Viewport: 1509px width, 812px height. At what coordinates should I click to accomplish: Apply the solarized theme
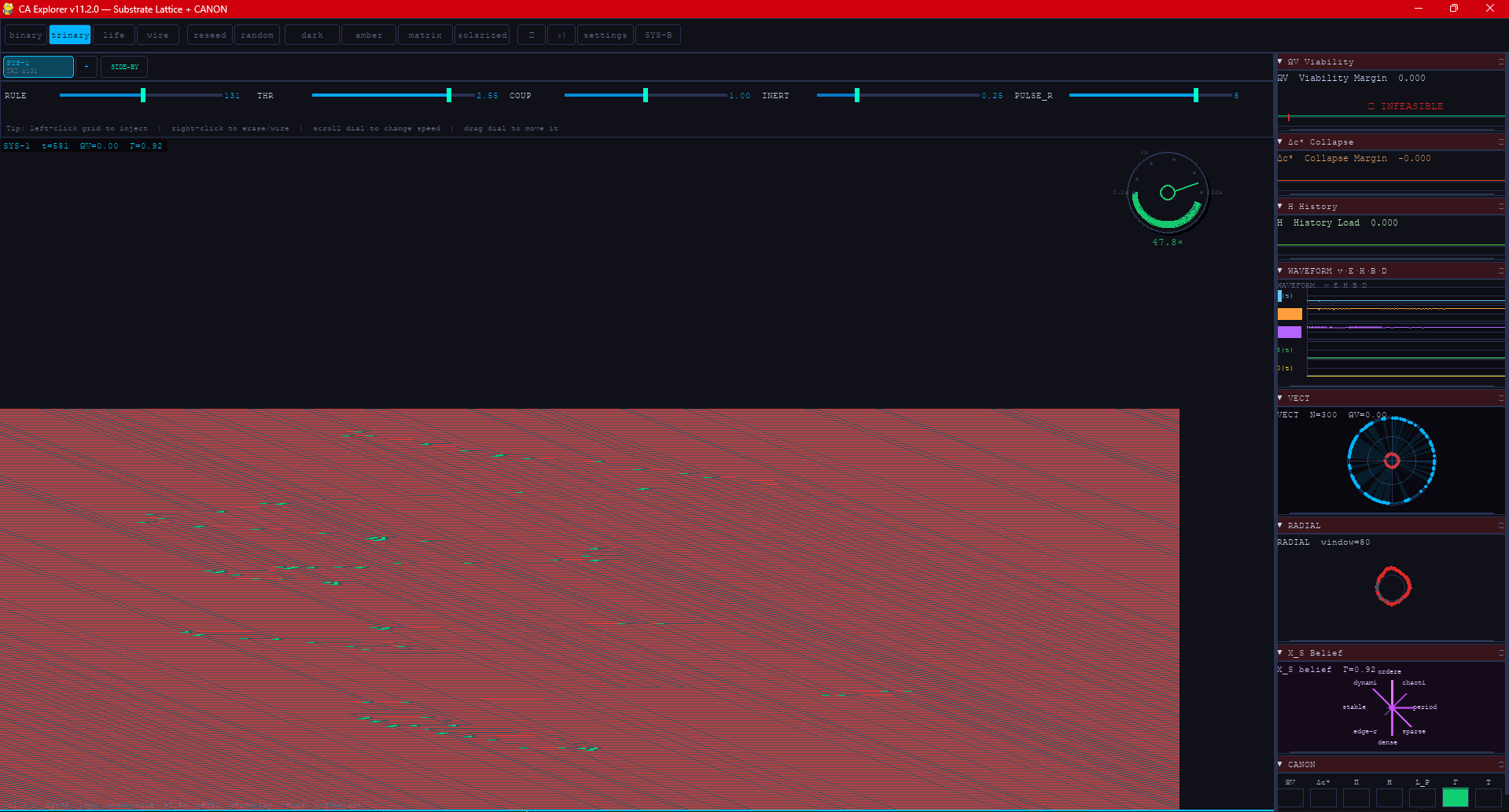pos(482,35)
